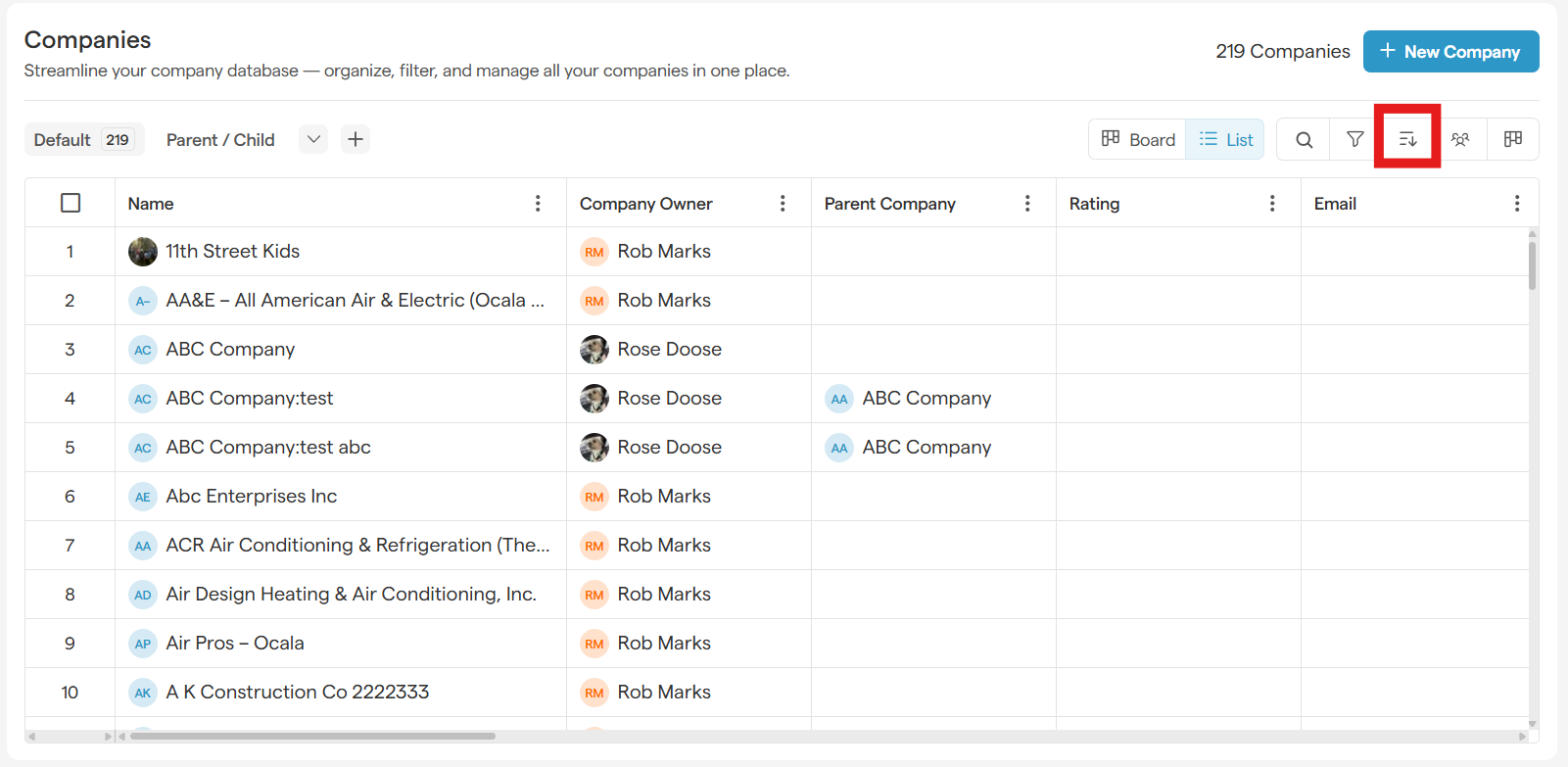Screen dimensions: 1568x767
Task: Open the group-by people icon
Action: (x=1460, y=140)
